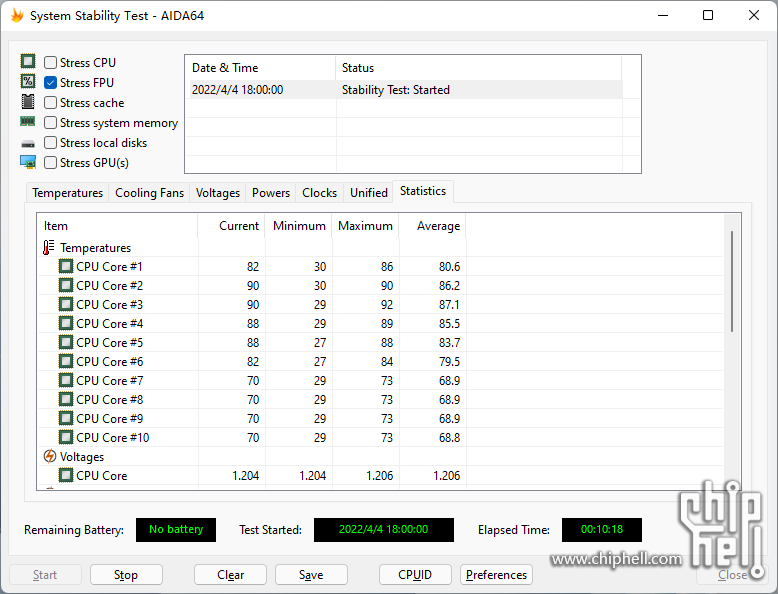
Task: Select the Clocks tab
Action: pyautogui.click(x=319, y=193)
